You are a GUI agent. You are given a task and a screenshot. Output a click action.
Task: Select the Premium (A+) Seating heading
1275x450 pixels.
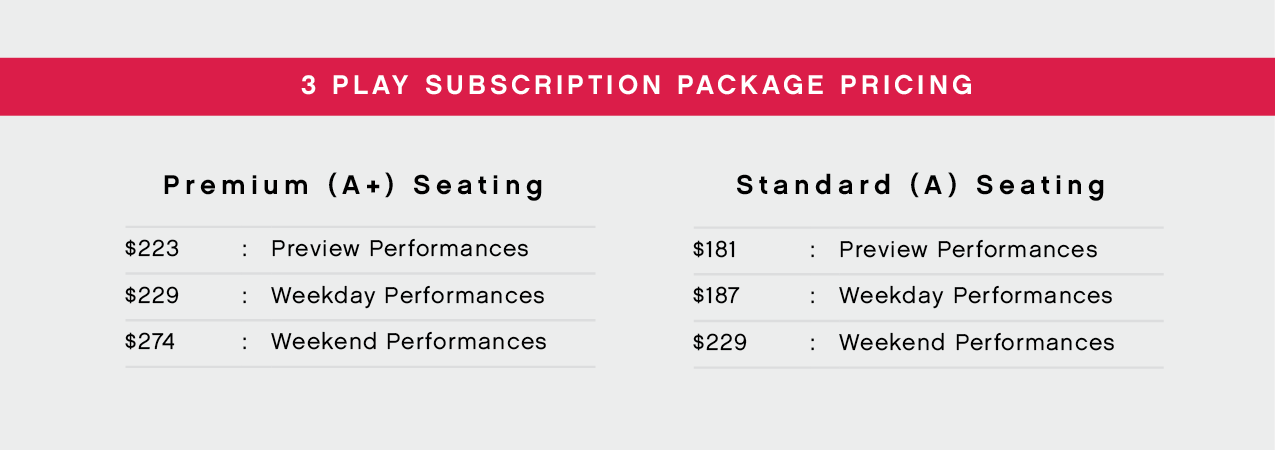coord(355,186)
